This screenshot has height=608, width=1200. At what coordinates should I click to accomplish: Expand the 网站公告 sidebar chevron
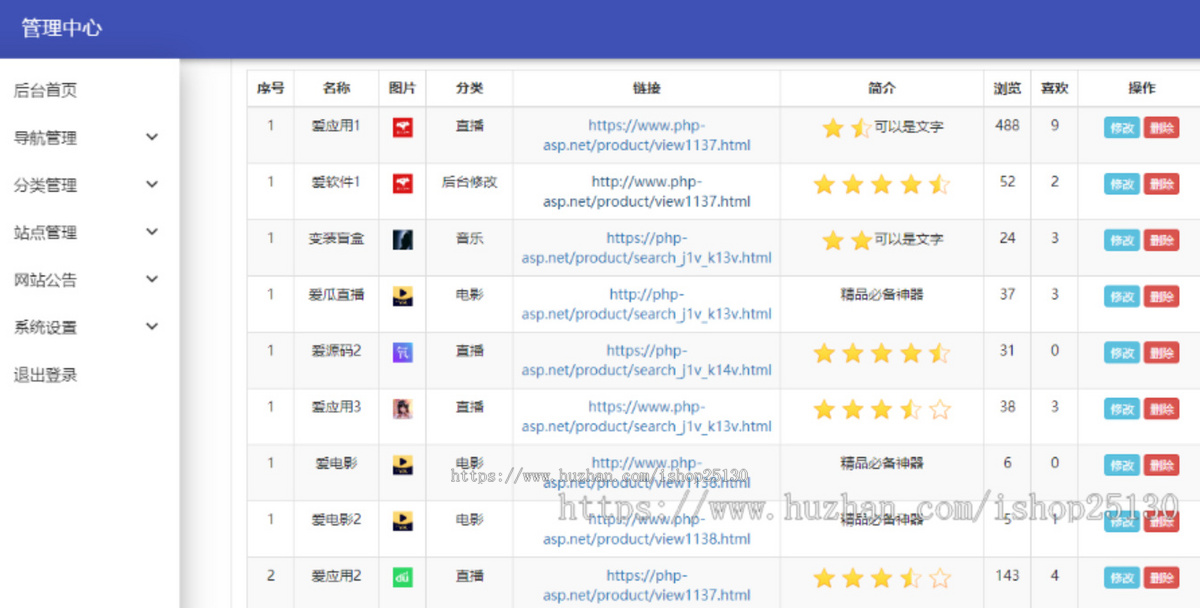pyautogui.click(x=152, y=279)
